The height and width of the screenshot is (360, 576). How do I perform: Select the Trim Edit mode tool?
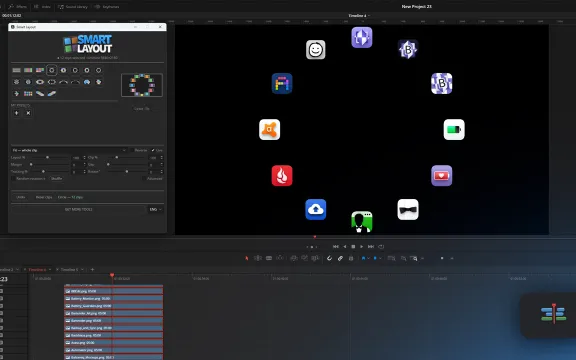tap(258, 258)
